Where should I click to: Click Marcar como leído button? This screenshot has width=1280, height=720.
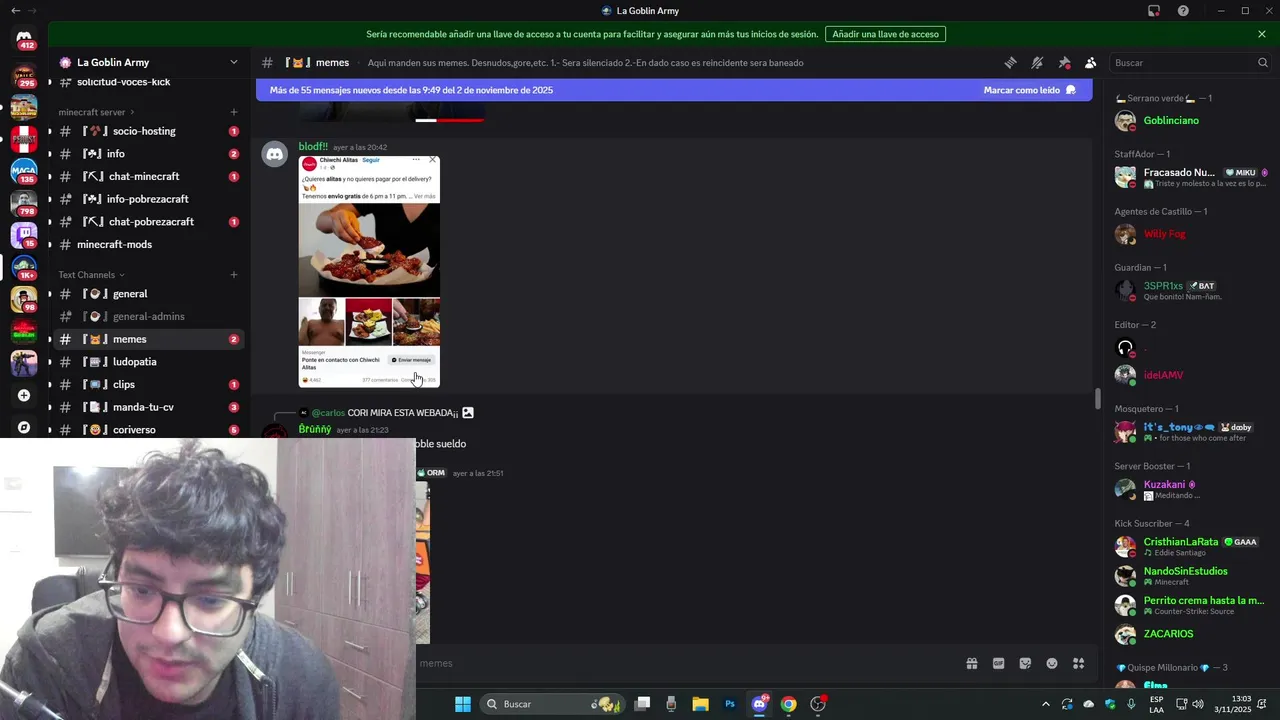(1029, 90)
